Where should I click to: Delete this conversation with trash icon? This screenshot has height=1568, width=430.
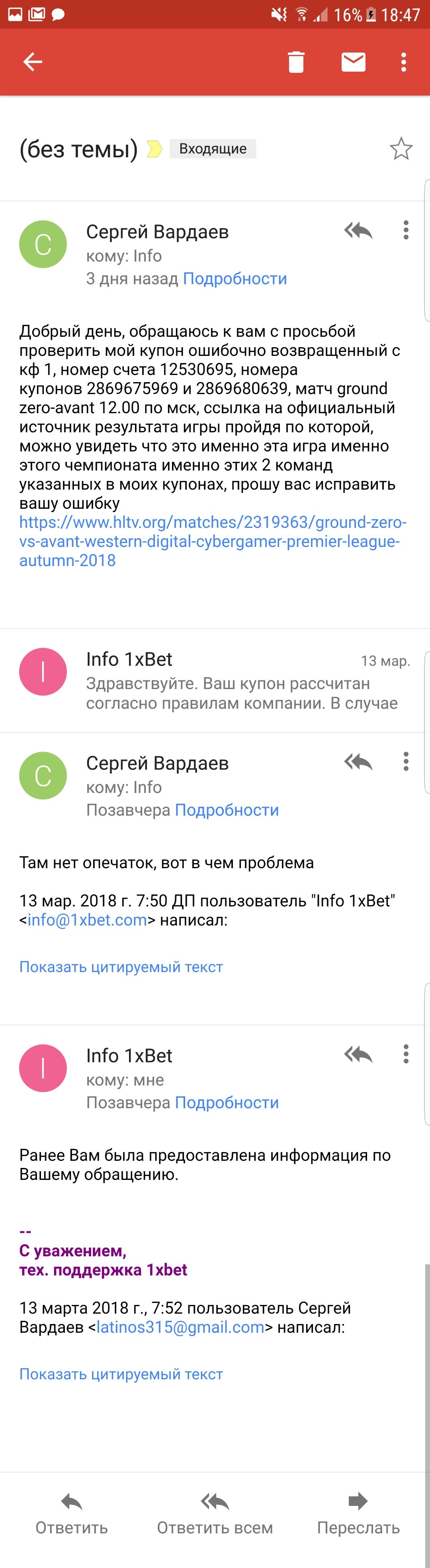(x=296, y=61)
